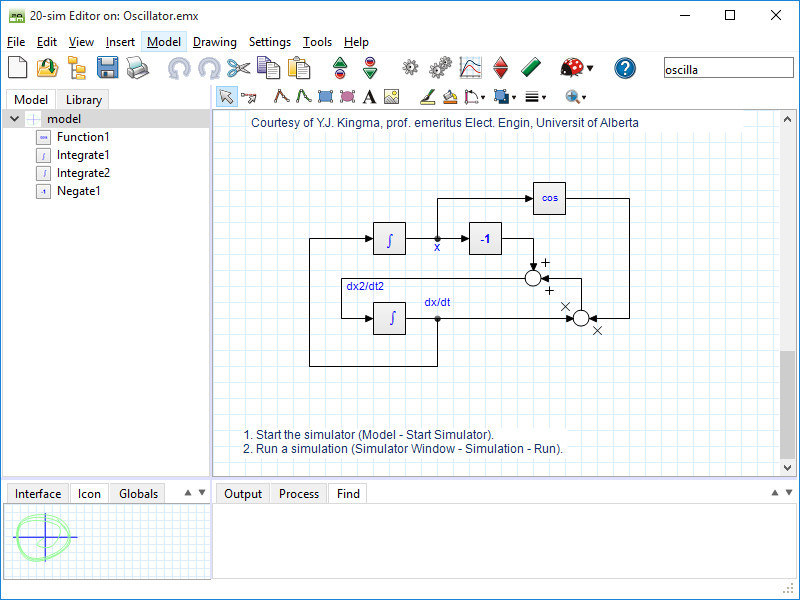Click the Save floppy disk icon
800x600 pixels.
pyautogui.click(x=107, y=68)
